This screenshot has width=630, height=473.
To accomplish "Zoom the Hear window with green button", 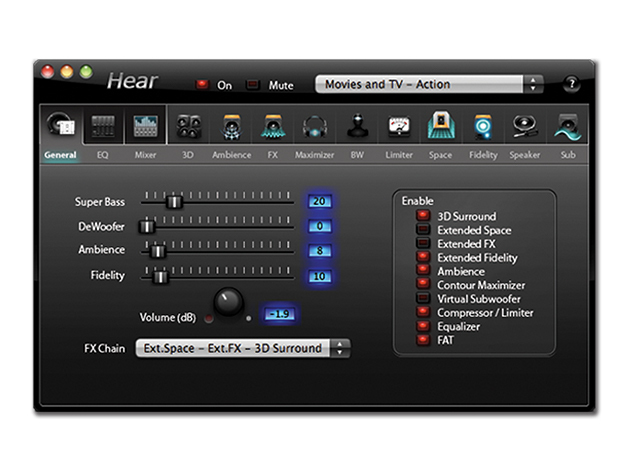I will pos(86,72).
